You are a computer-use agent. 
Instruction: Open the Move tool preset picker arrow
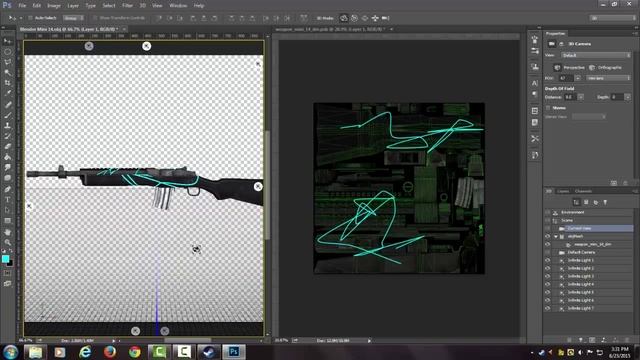(x=21, y=18)
